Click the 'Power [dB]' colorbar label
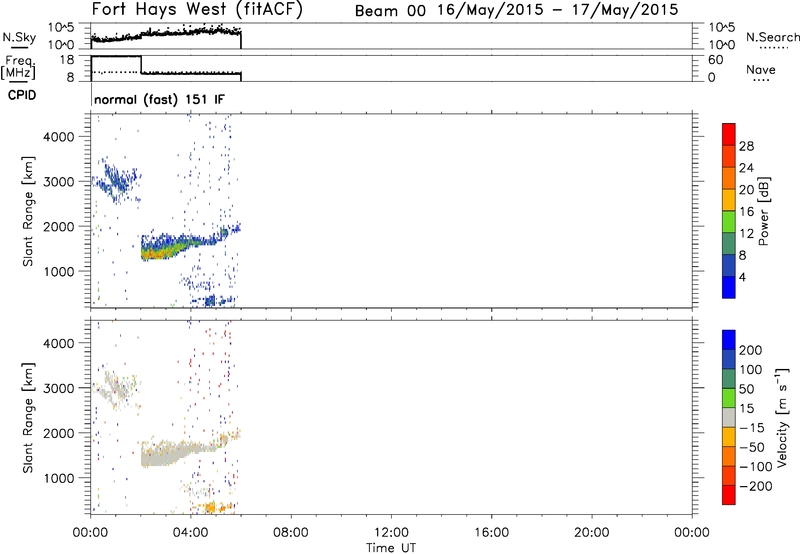This screenshot has width=800, height=554. coord(763,211)
